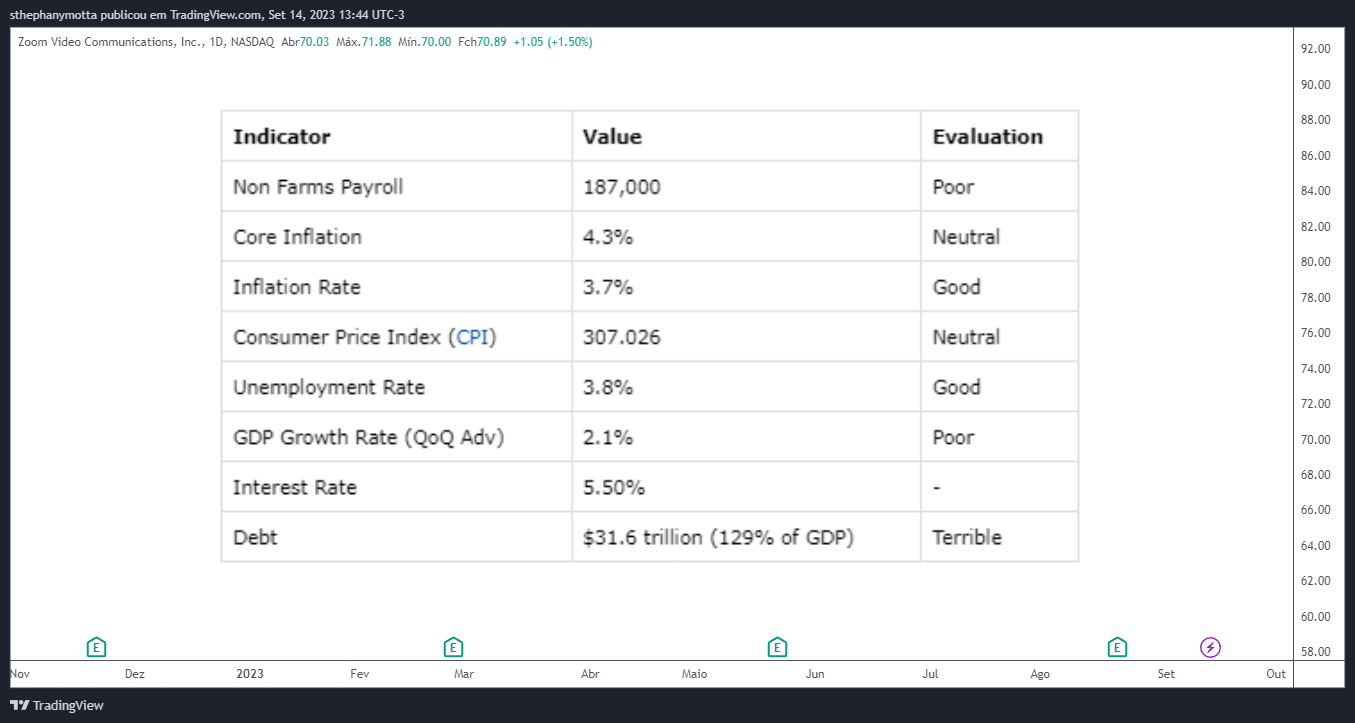Click the purple lightning event marker

click(1211, 648)
